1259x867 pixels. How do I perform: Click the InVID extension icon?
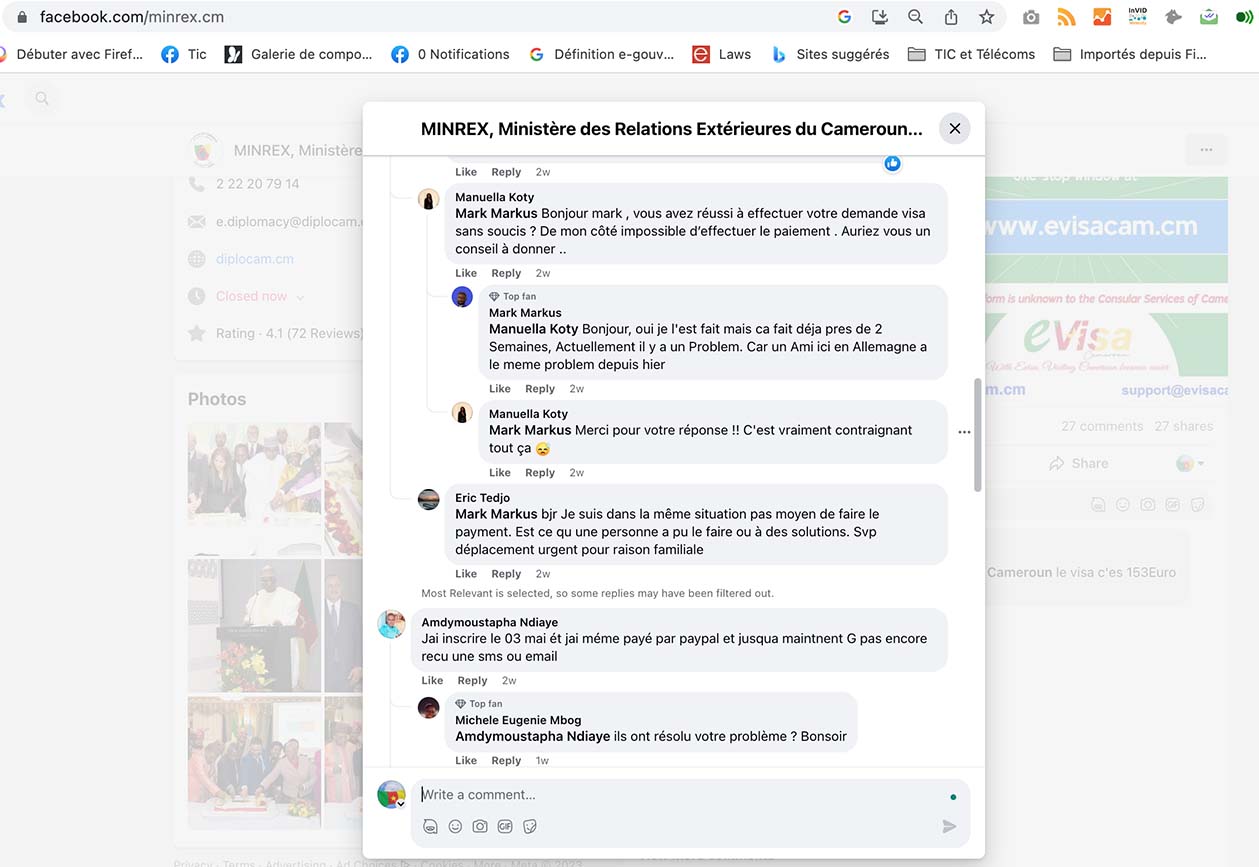click(x=1137, y=17)
